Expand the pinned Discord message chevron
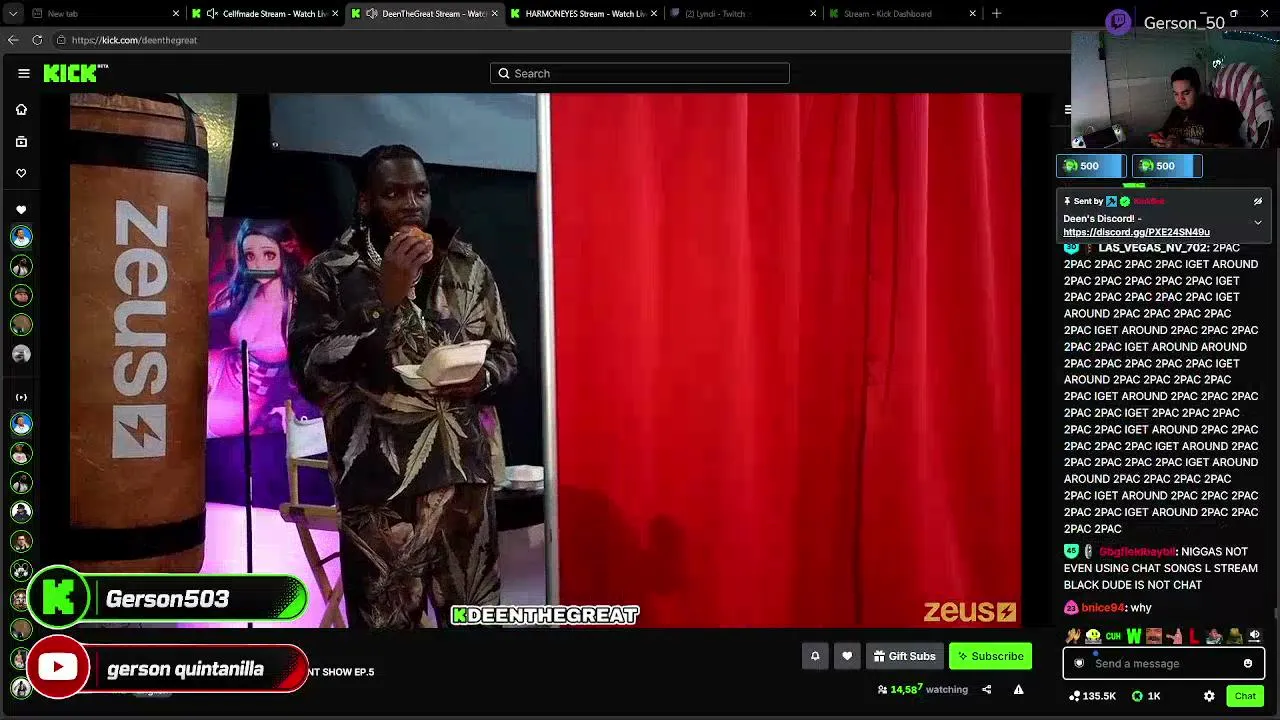 click(x=1258, y=222)
